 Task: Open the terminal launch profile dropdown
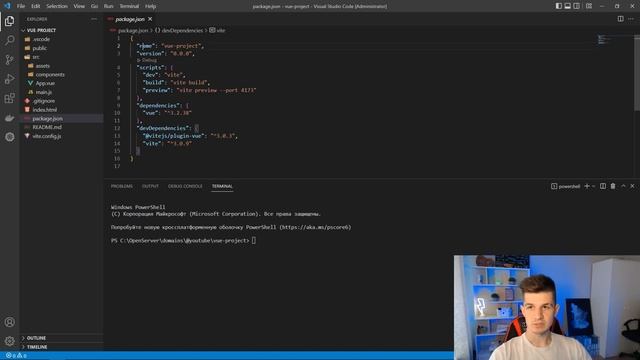coord(593,187)
